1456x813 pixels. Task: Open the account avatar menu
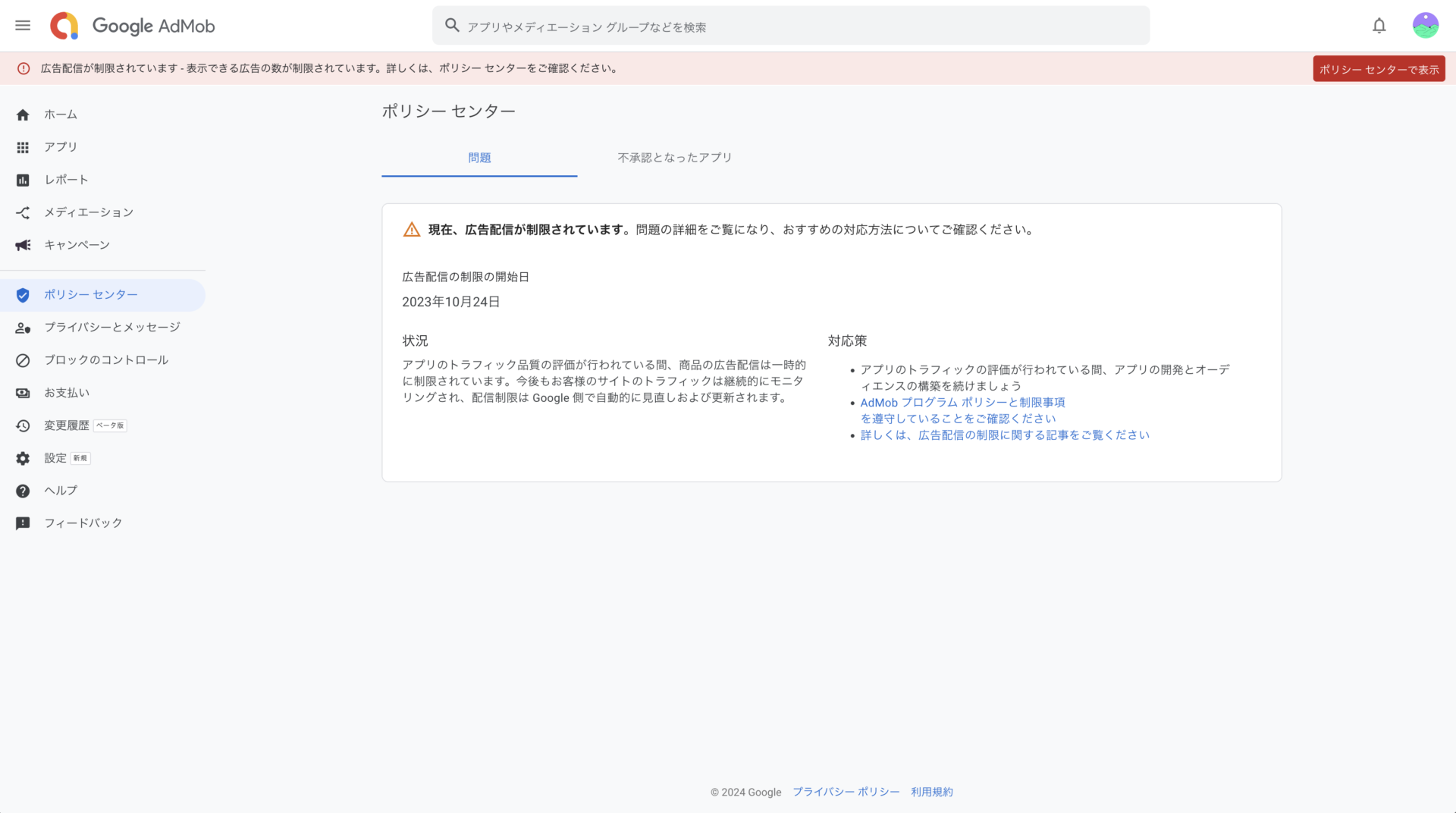(x=1426, y=26)
